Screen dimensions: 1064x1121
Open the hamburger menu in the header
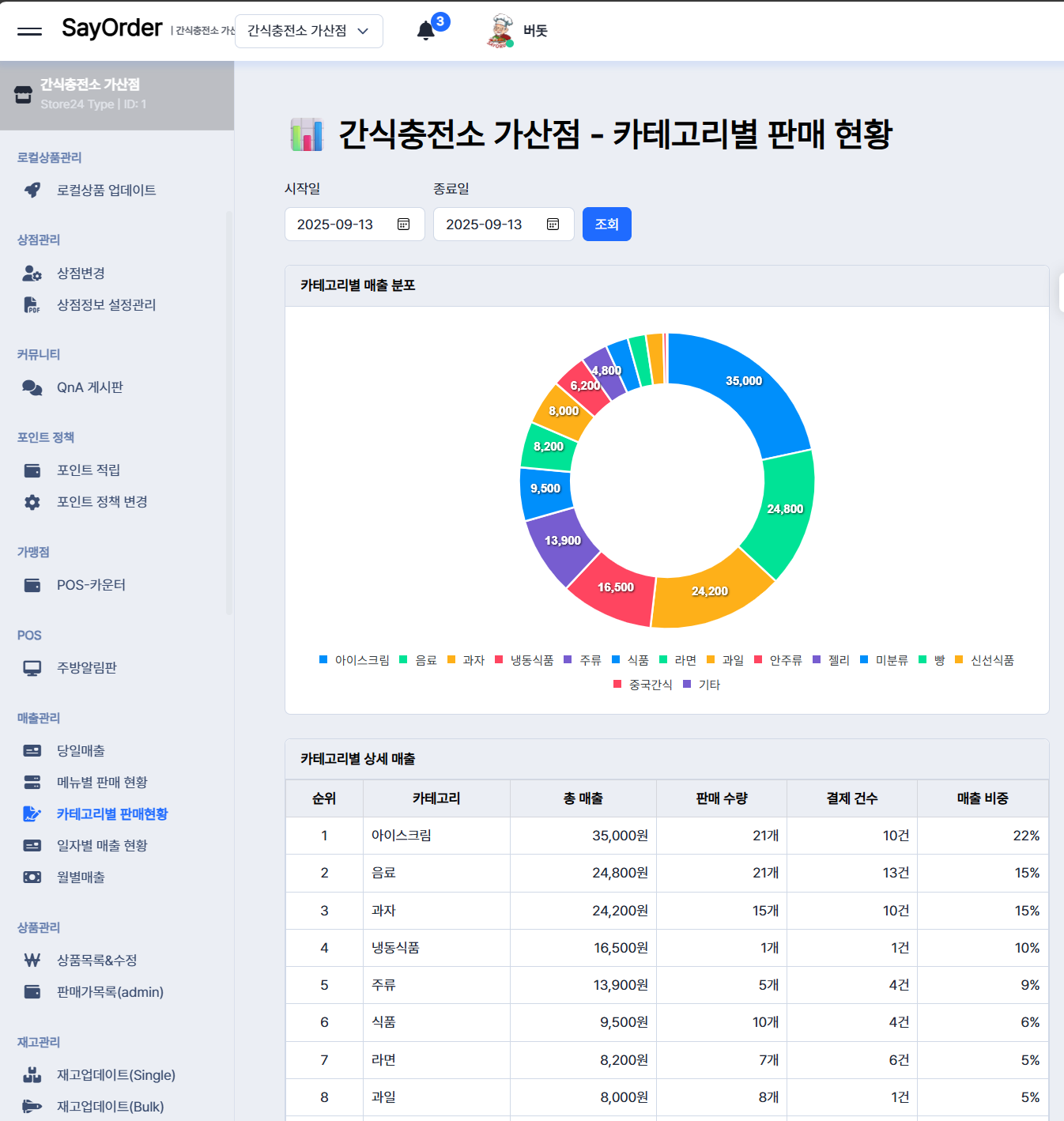29,32
